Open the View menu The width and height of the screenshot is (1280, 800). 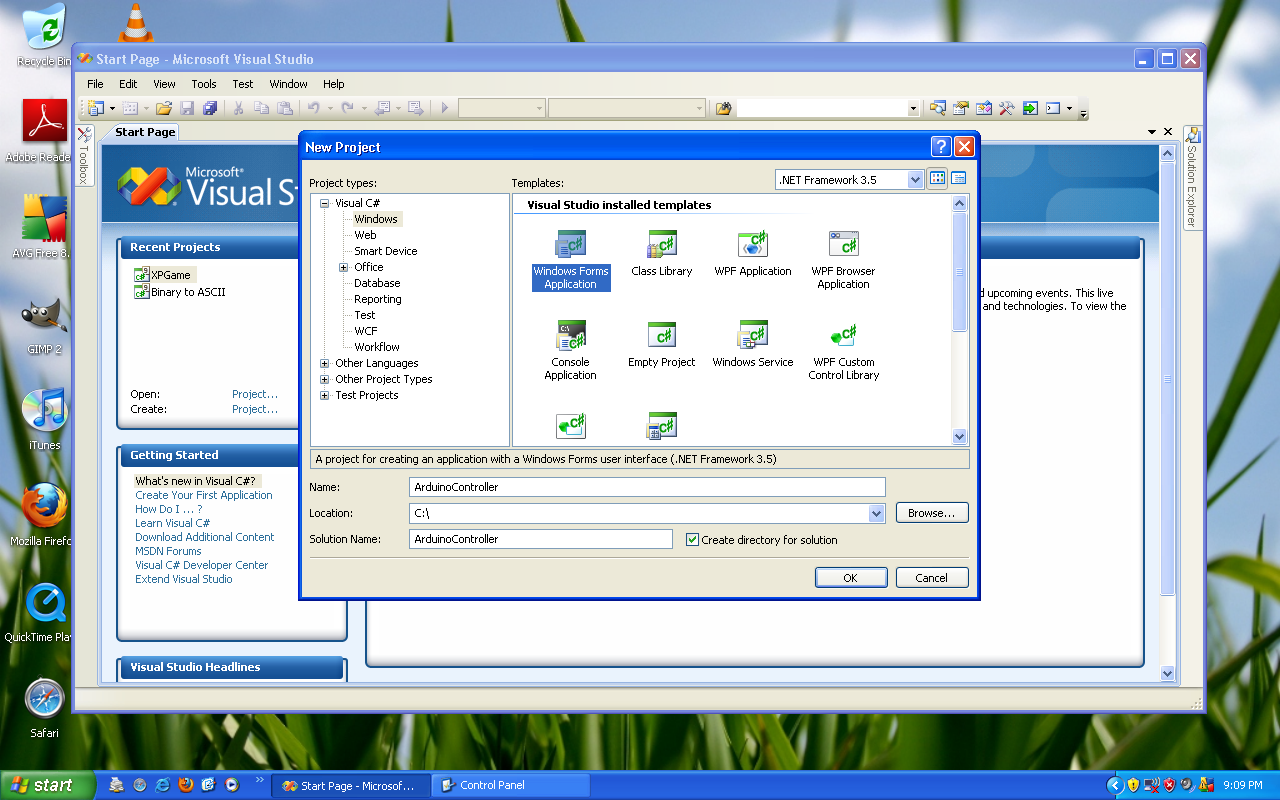pos(164,84)
